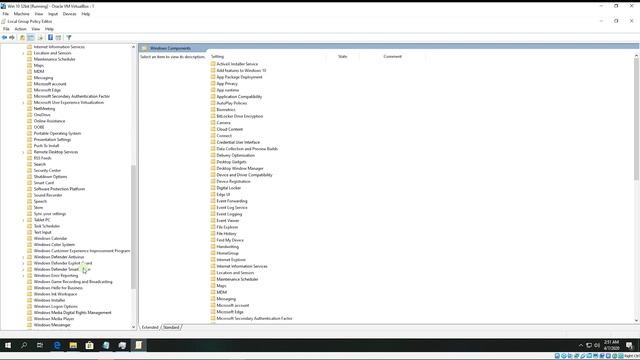Click the tree pane scroll-up arrow
Viewport: 640px width, 360px height.
pos(133,47)
